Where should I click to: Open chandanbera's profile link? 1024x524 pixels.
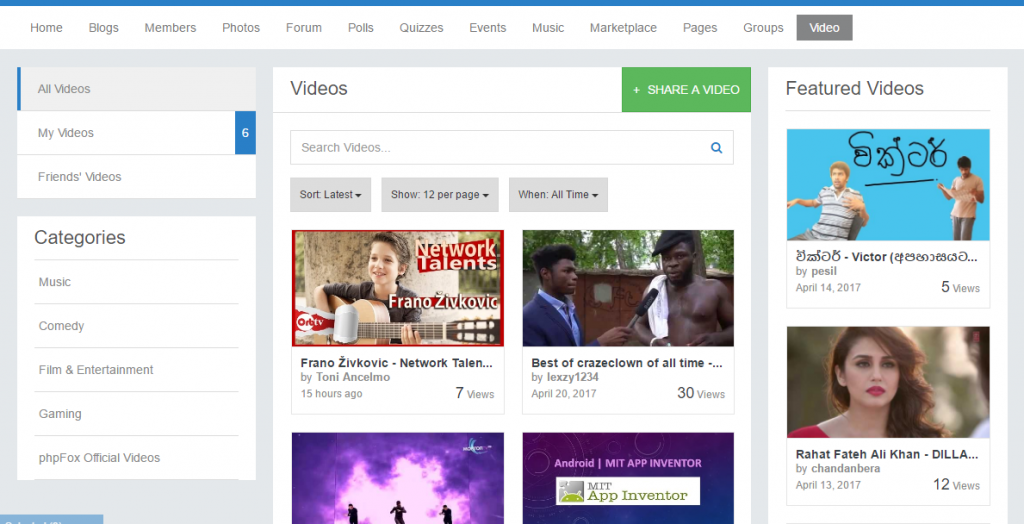pyautogui.click(x=846, y=468)
